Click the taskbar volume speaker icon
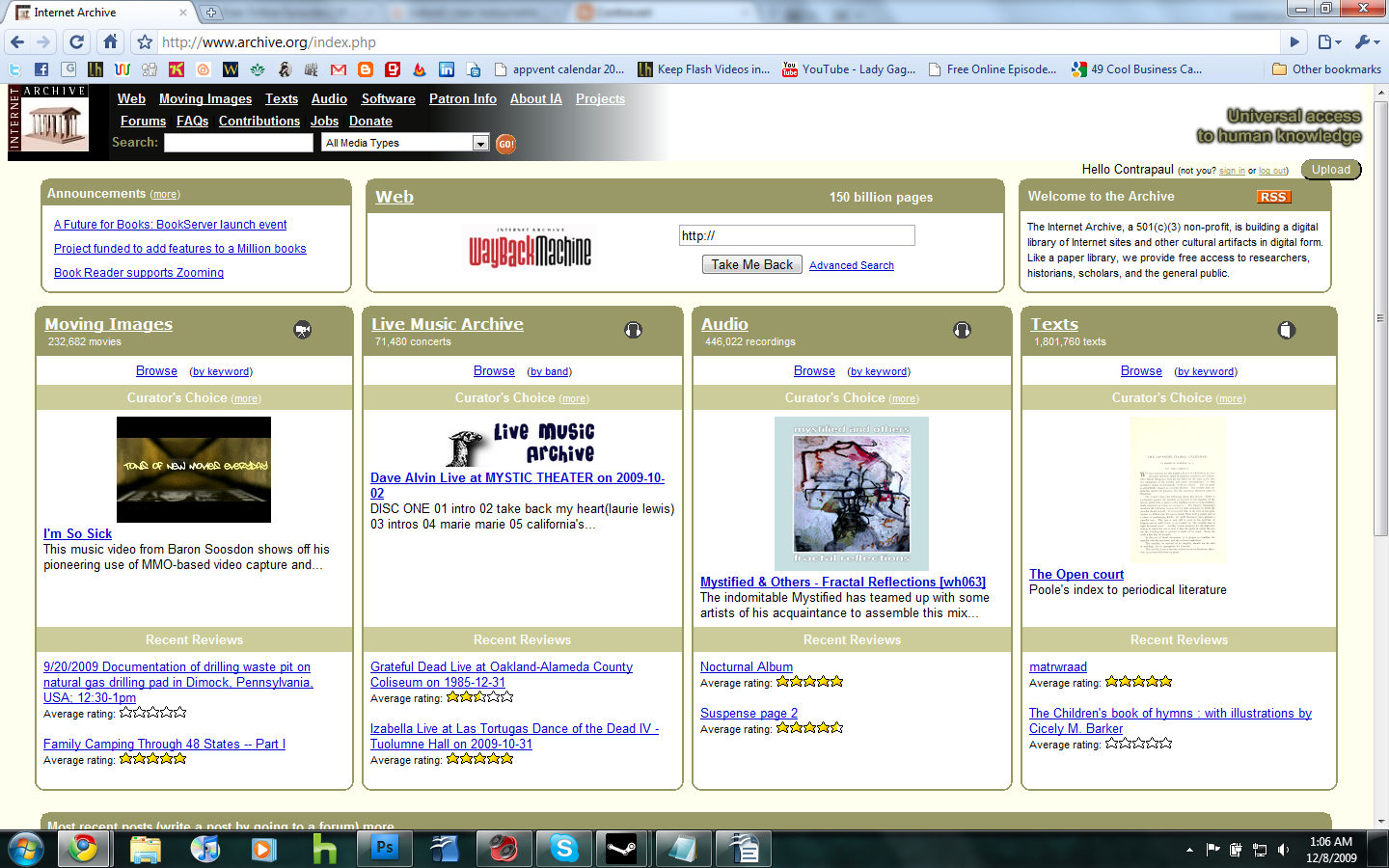1389x868 pixels. tap(1283, 850)
